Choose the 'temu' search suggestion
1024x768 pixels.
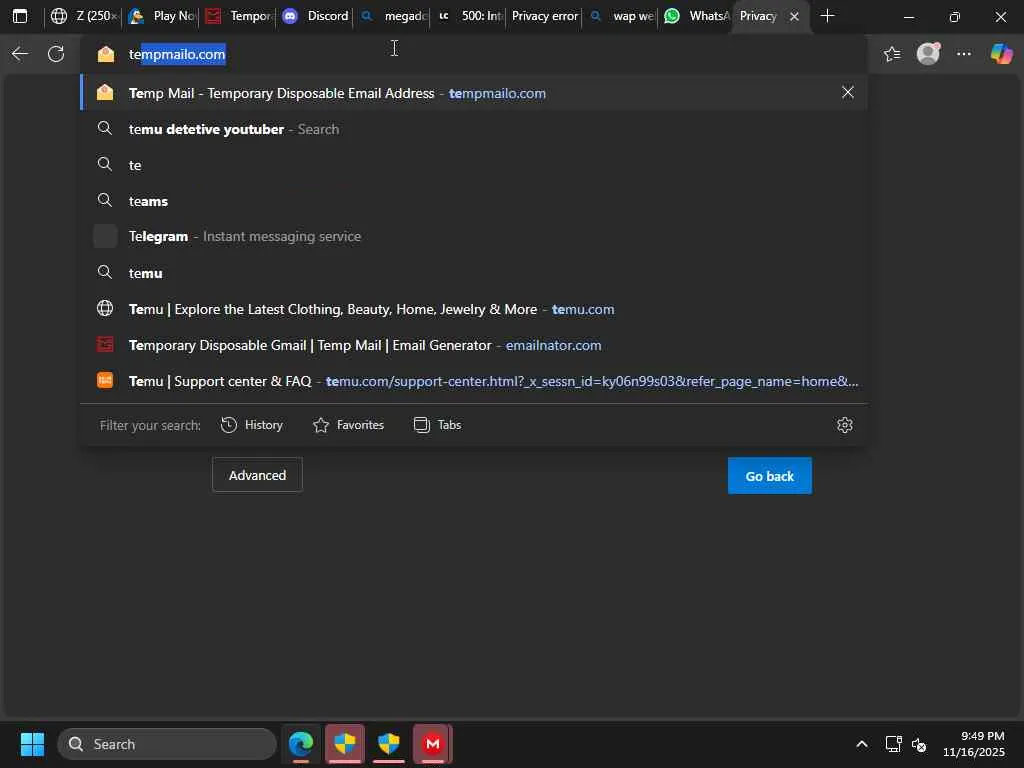click(x=473, y=272)
